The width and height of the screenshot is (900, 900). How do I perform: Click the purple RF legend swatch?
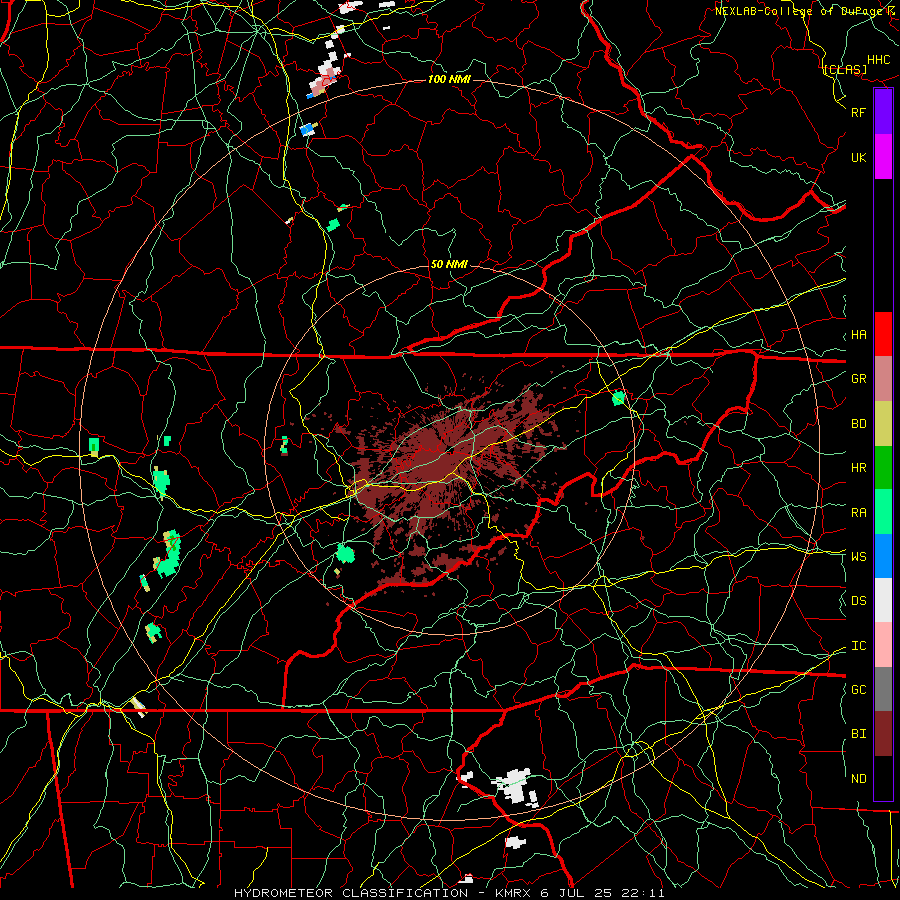(883, 112)
